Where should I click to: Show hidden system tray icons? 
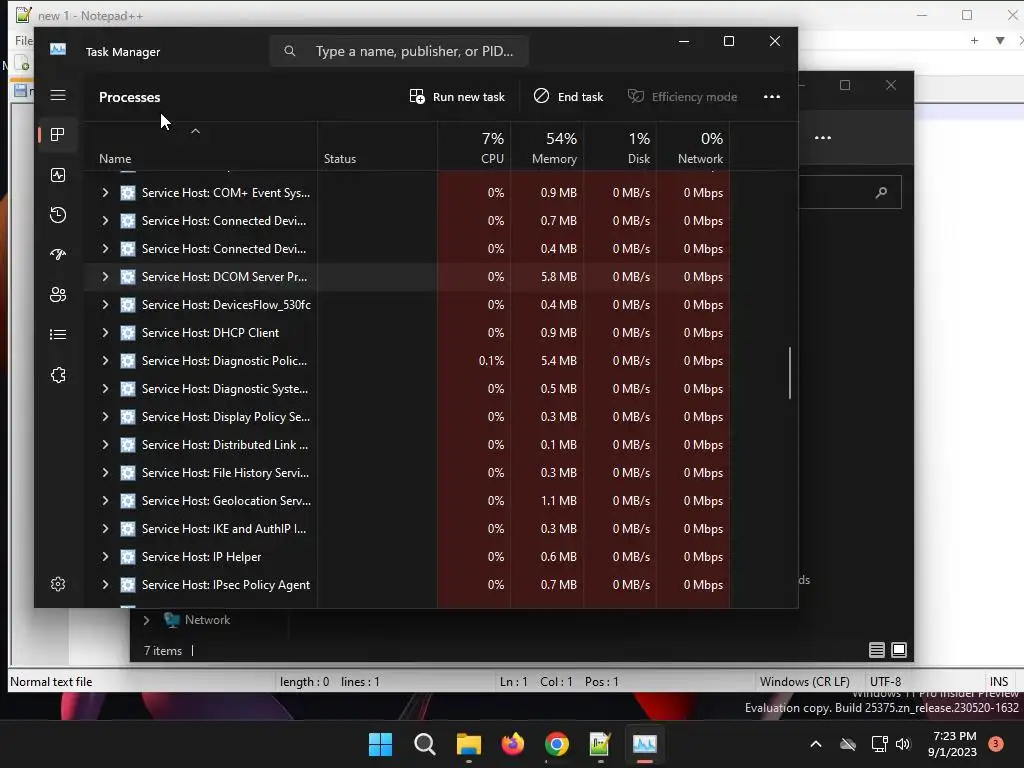[x=816, y=744]
